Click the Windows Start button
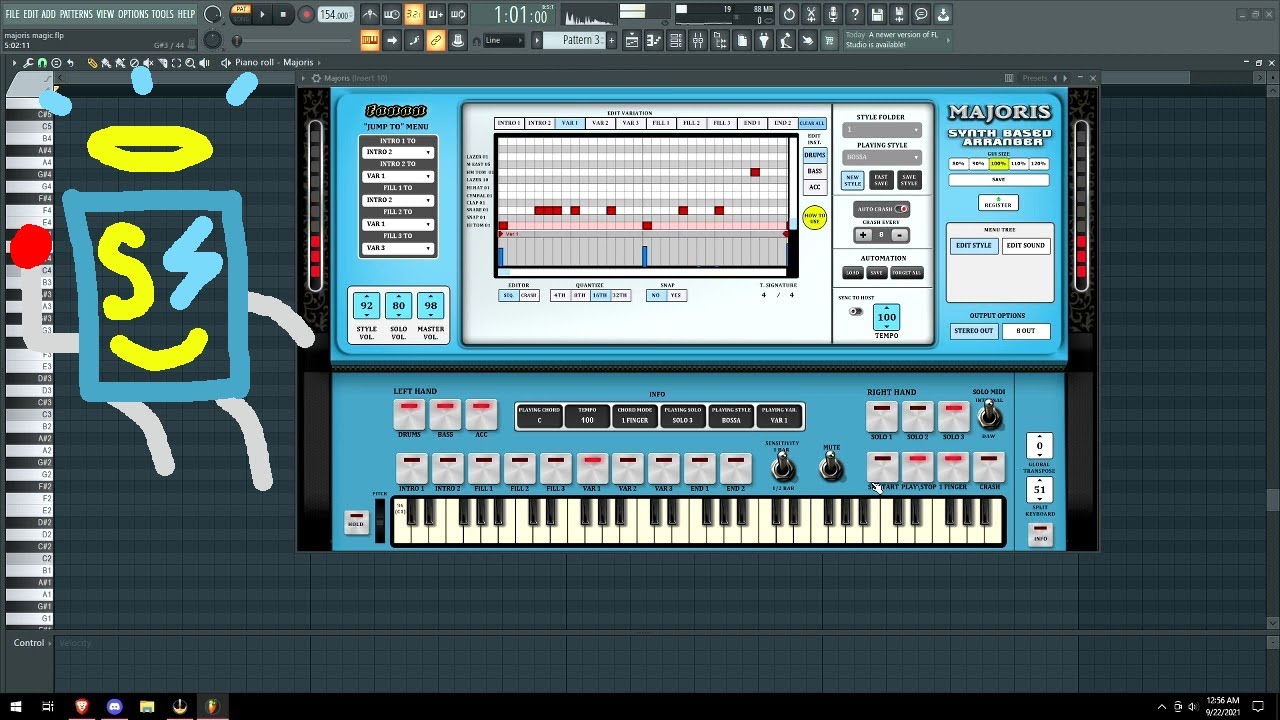The image size is (1280, 720). click(15, 706)
